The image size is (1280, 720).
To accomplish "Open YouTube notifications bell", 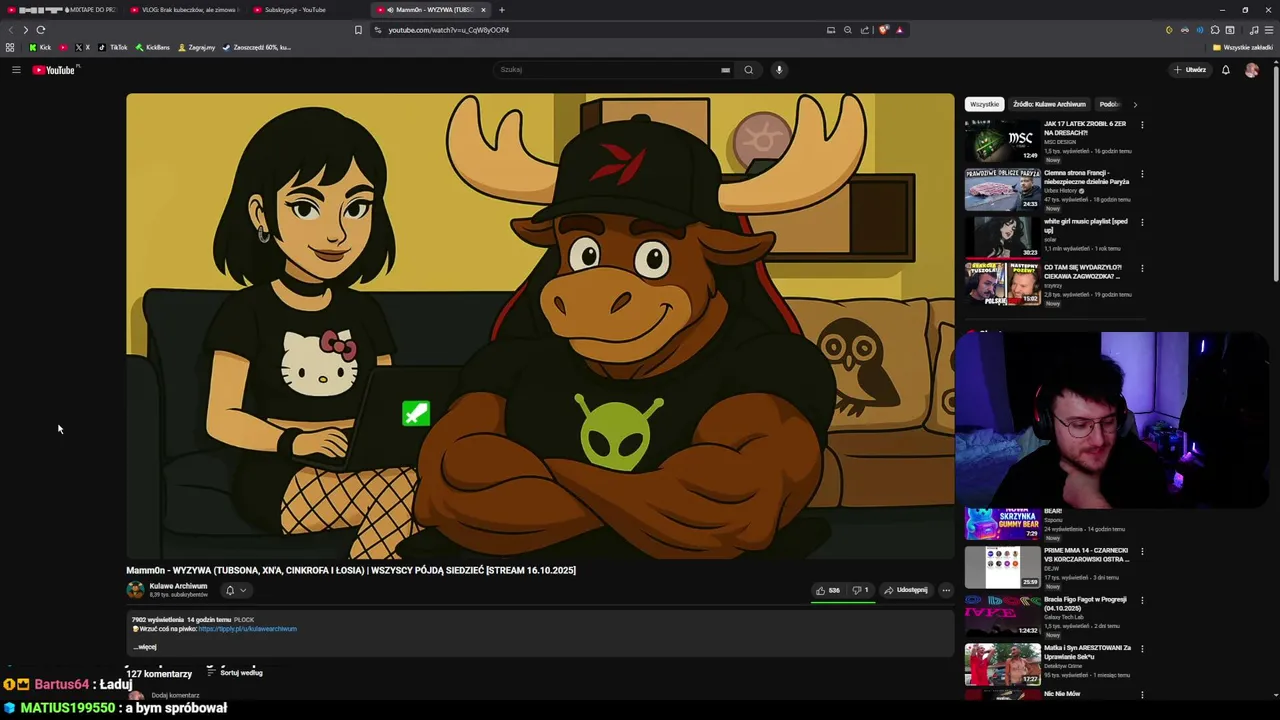I will pyautogui.click(x=1226, y=70).
